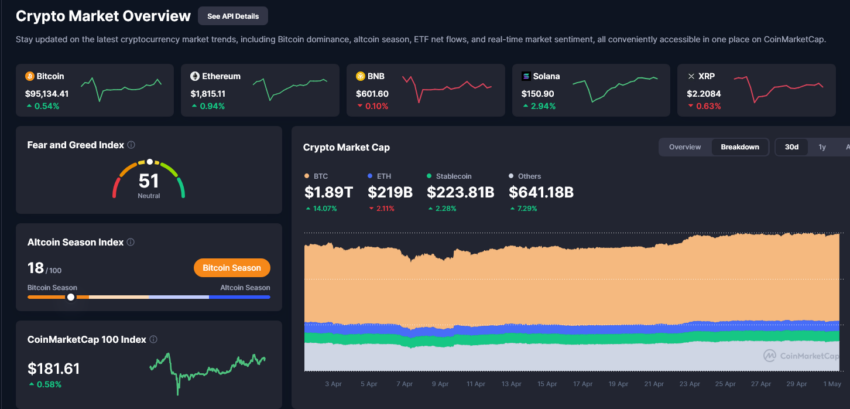Toggle ETH series in chart legend
The image size is (850, 409).
[379, 176]
